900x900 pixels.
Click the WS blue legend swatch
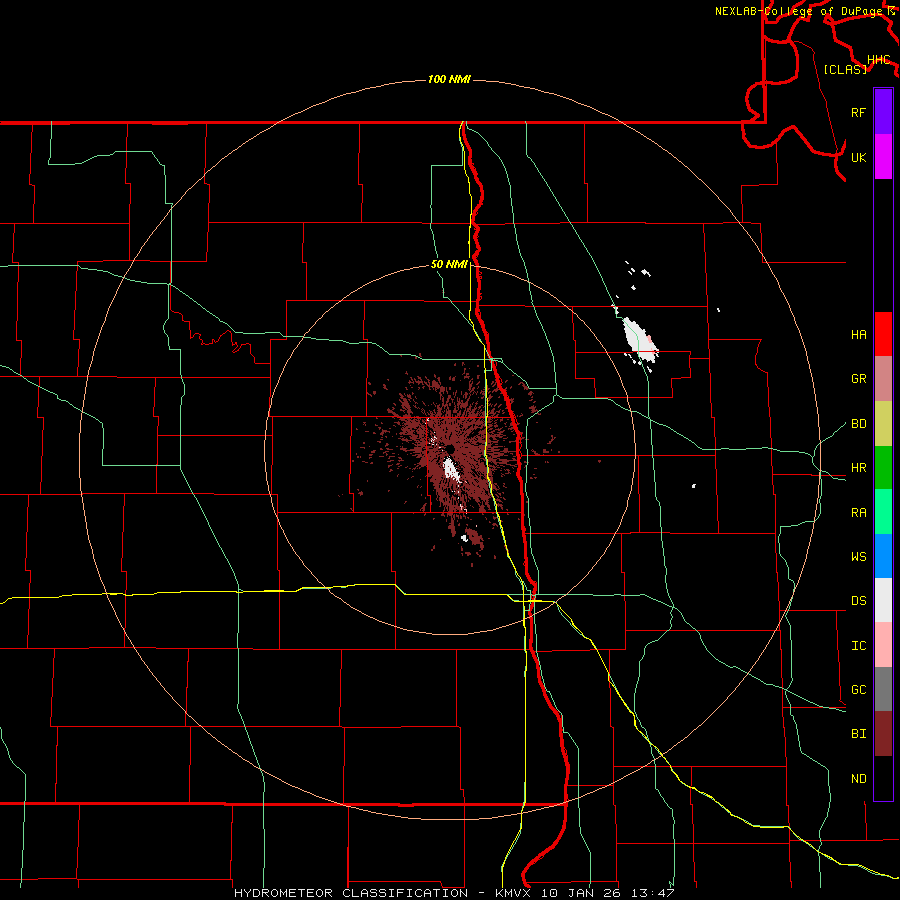883,556
